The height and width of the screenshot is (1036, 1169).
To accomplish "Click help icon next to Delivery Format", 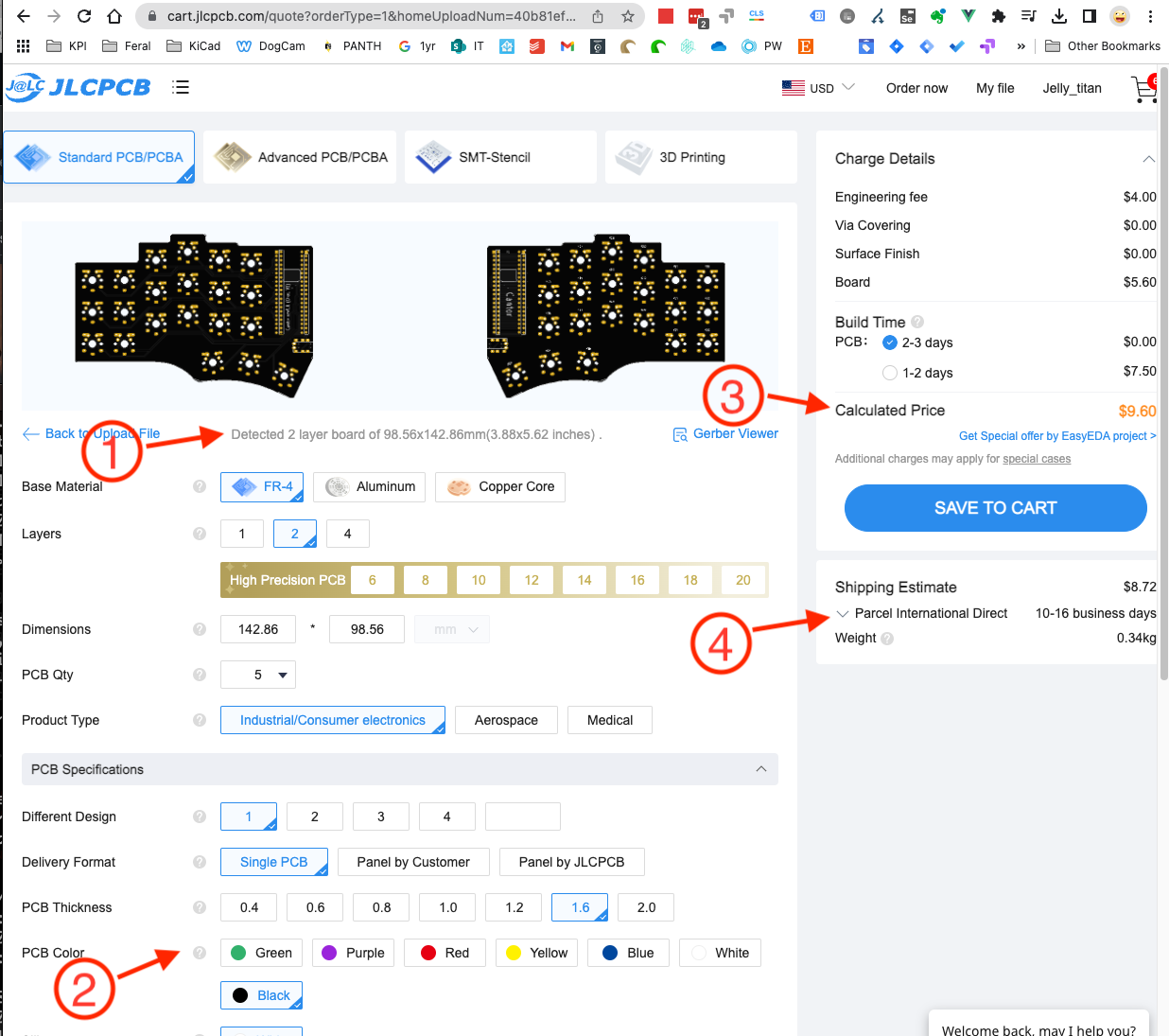I will (x=200, y=862).
